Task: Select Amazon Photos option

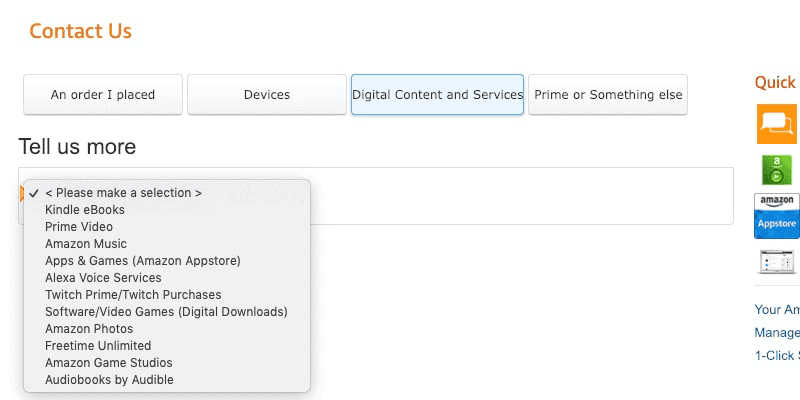Action: pos(167,329)
